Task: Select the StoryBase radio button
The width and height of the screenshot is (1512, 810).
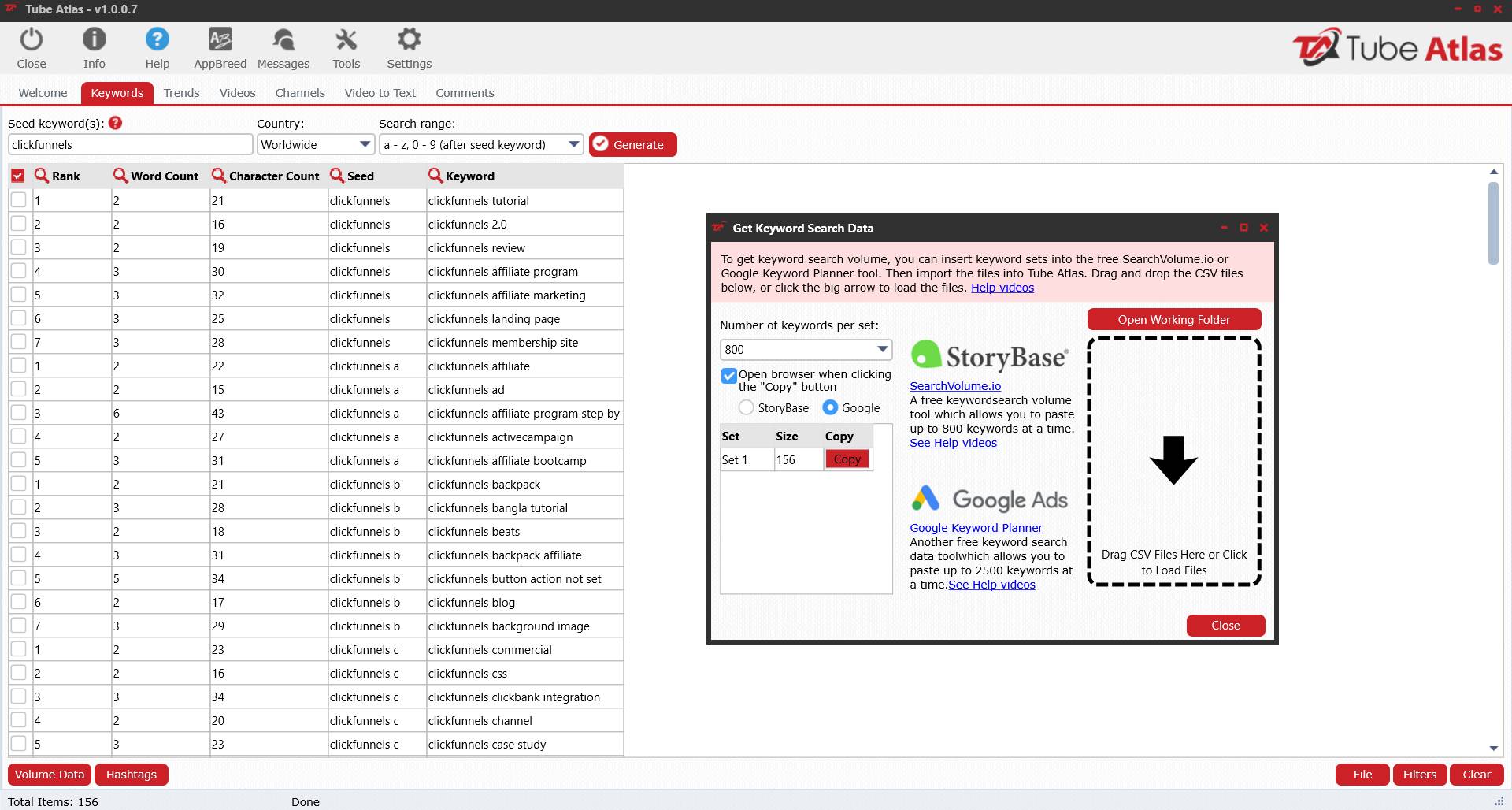Action: point(746,407)
